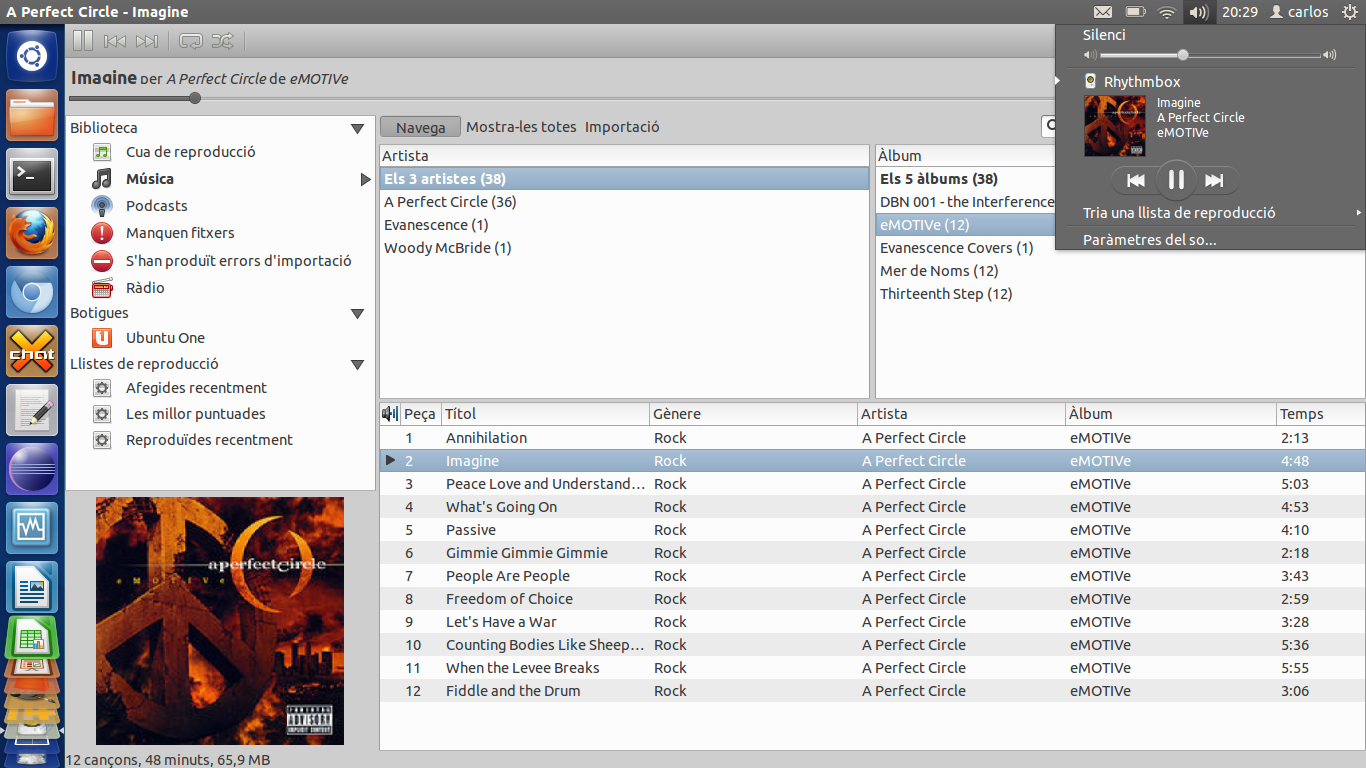Viewport: 1366px width, 768px height.
Task: Click the volume indicator in the top panel
Action: coord(1199,12)
